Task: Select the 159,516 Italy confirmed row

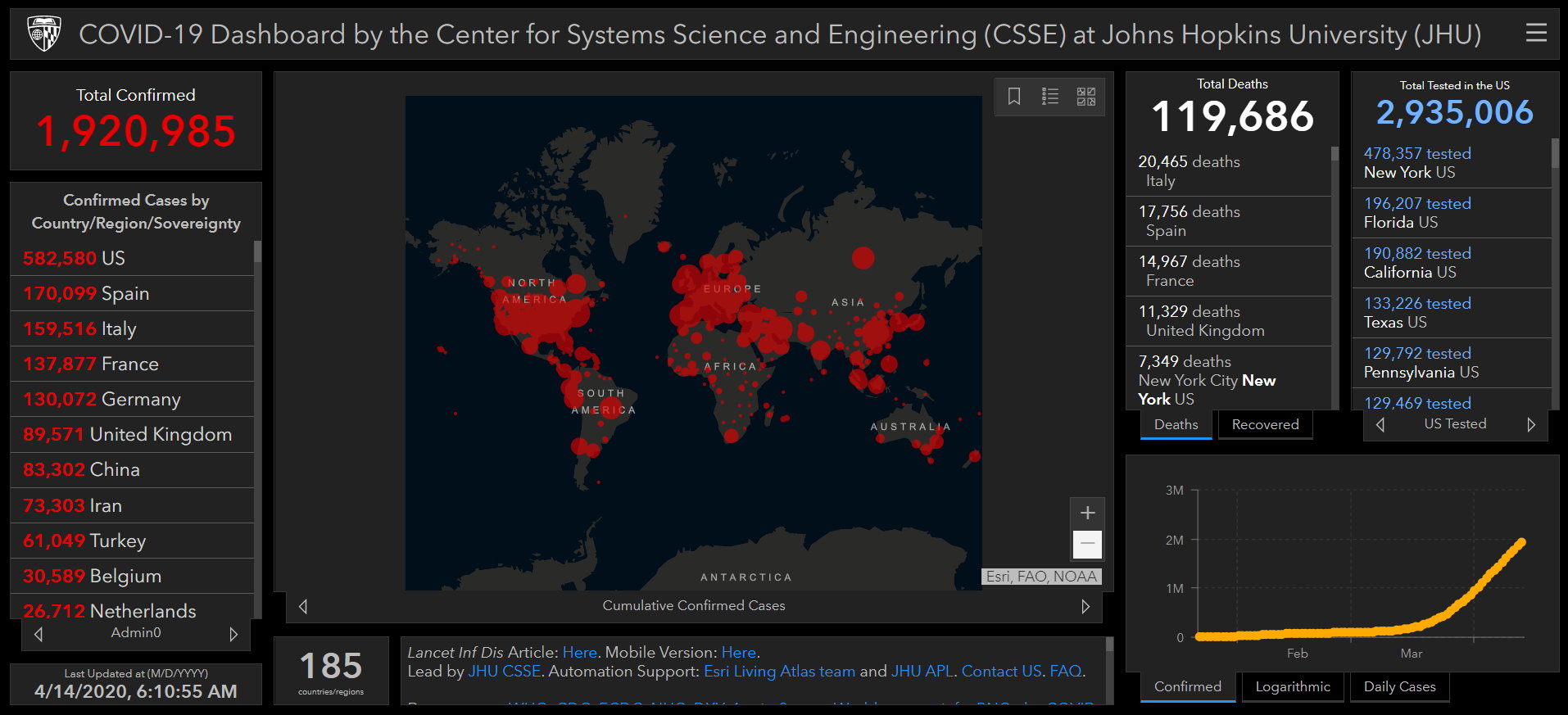Action: coord(133,328)
